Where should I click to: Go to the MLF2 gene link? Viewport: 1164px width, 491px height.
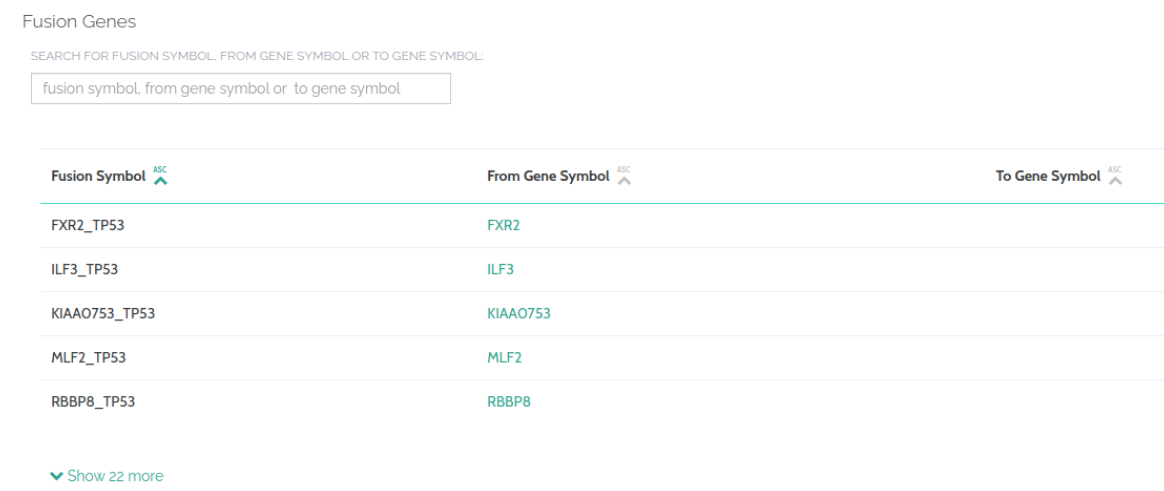[503, 358]
